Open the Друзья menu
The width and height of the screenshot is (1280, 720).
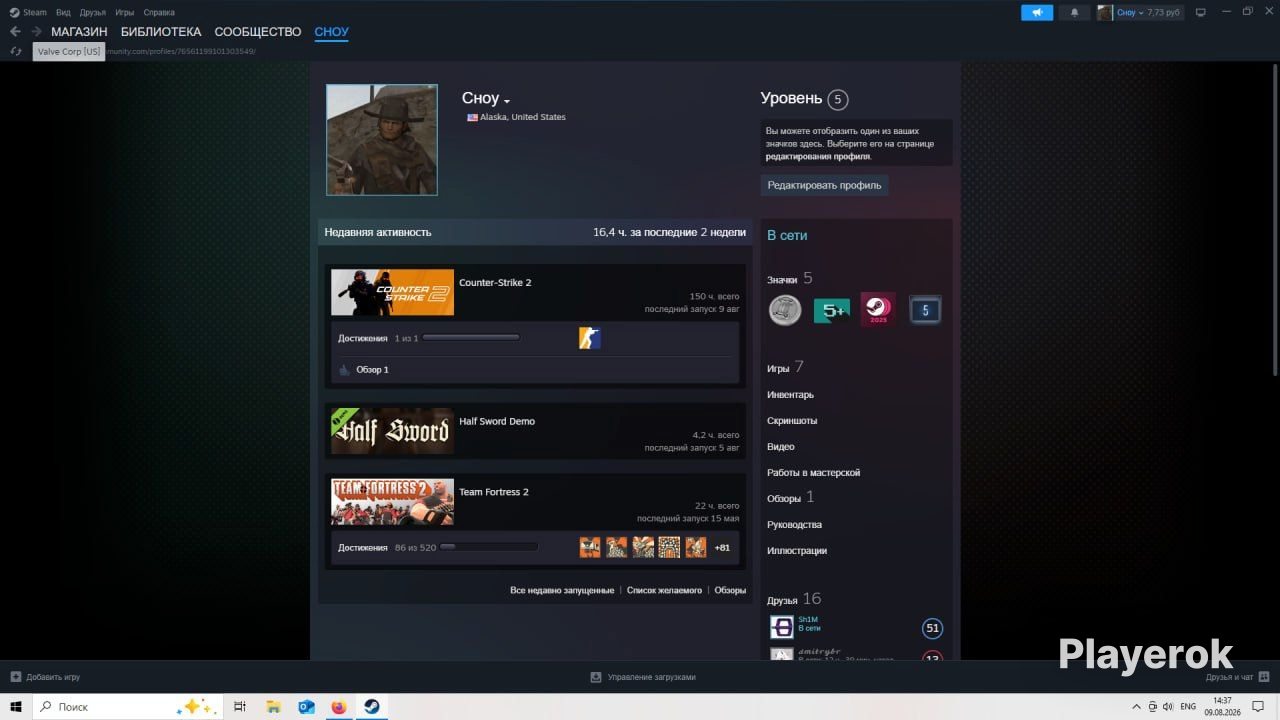tap(93, 12)
